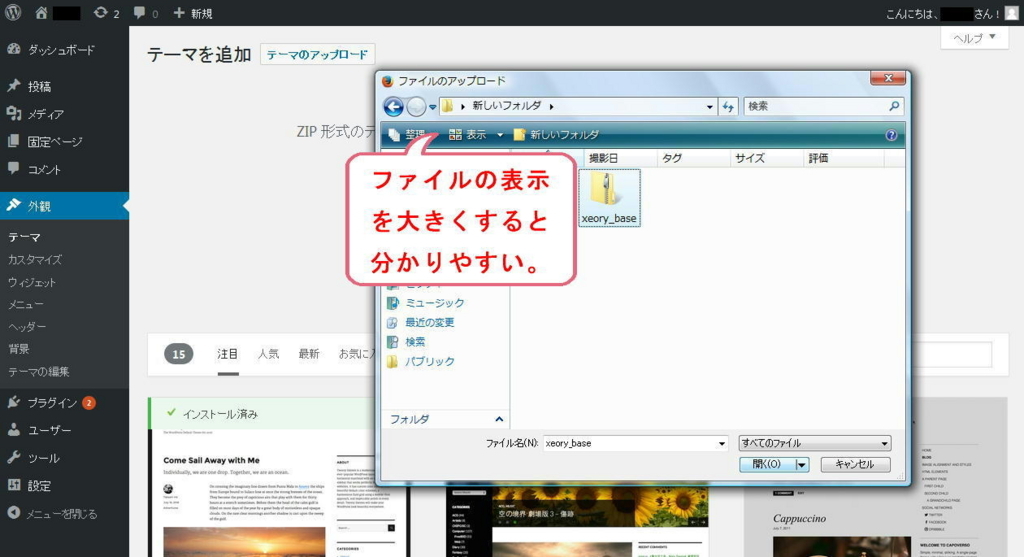Select the xeory_base zip file
This screenshot has width=1024, height=557.
click(609, 198)
